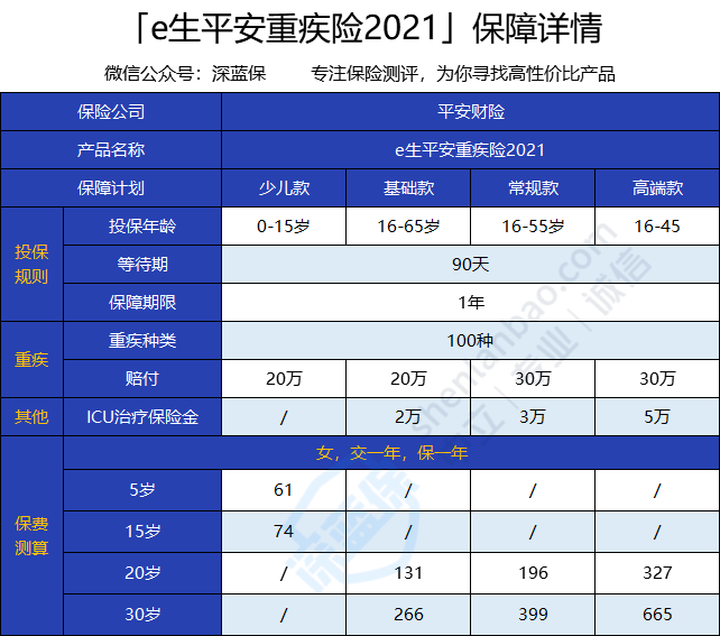Select the 5万 ICU benefit cell
720x636 pixels.
coord(657,416)
